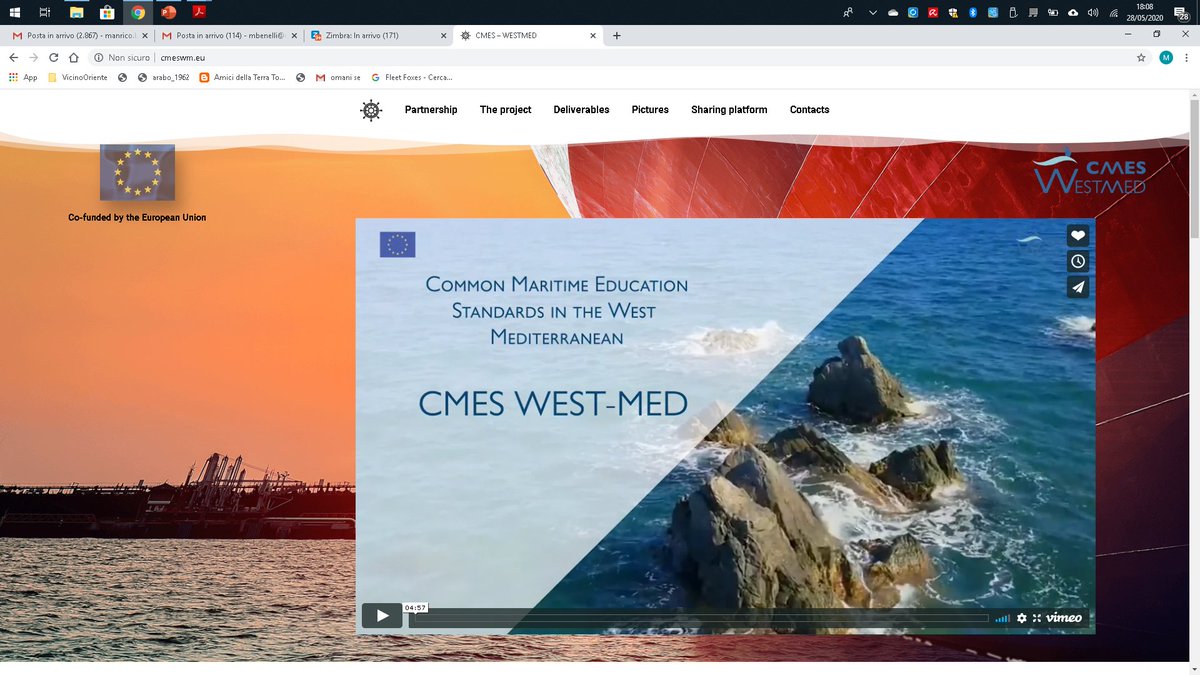Adjust Vimeo volume bars

pos(1002,618)
